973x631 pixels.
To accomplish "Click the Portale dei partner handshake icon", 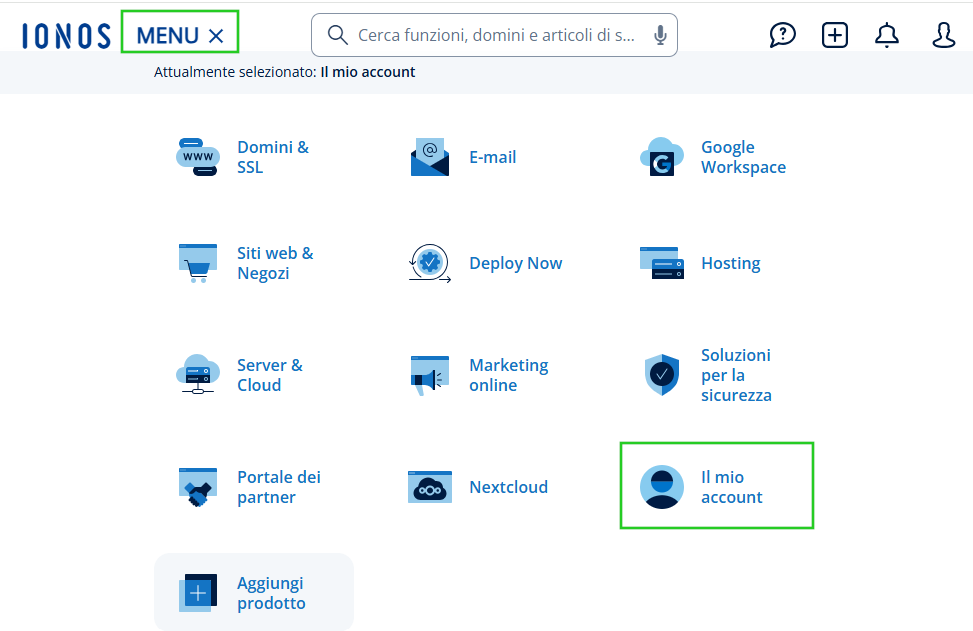I will point(198,487).
